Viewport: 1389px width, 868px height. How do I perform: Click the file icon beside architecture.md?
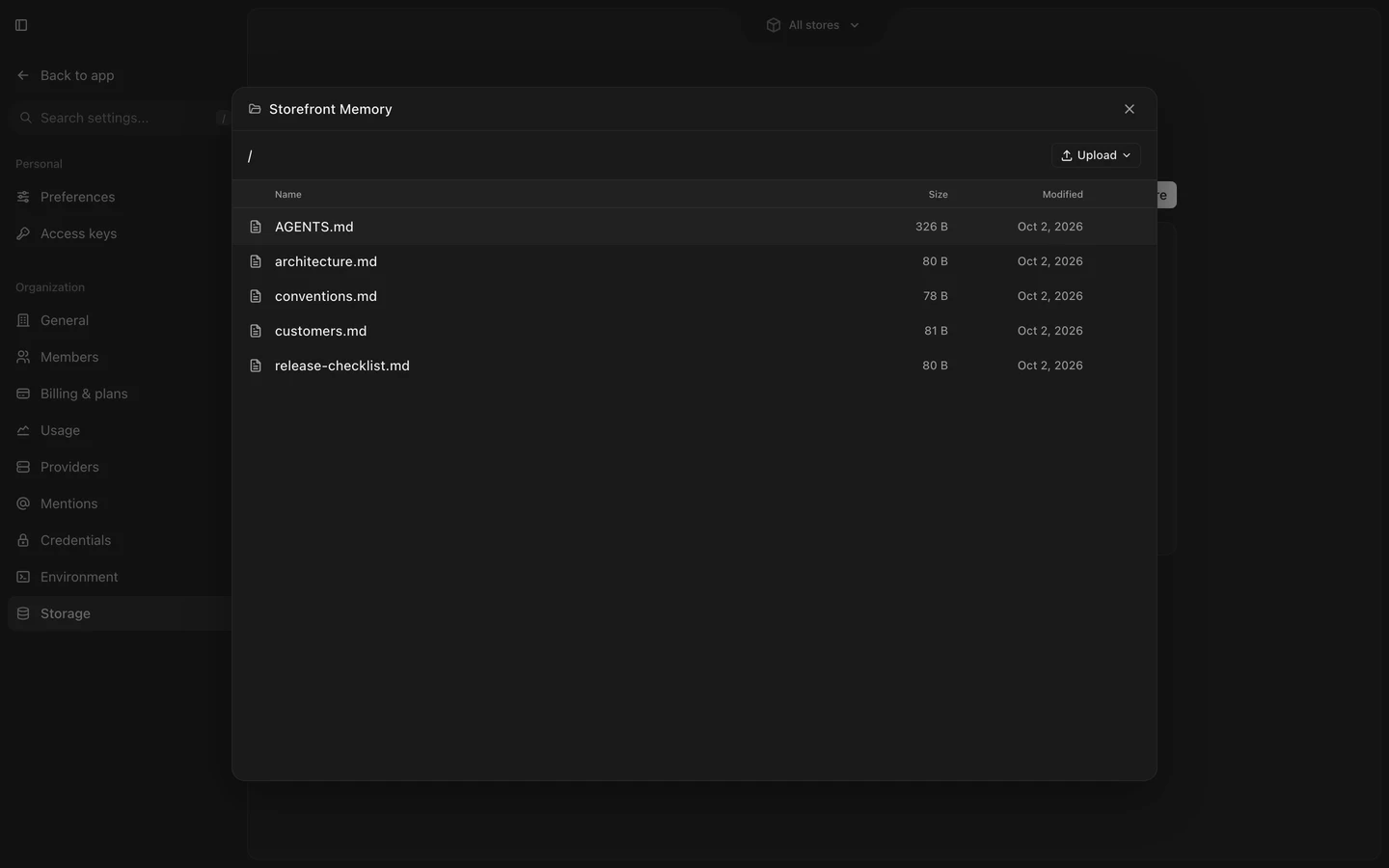click(256, 261)
